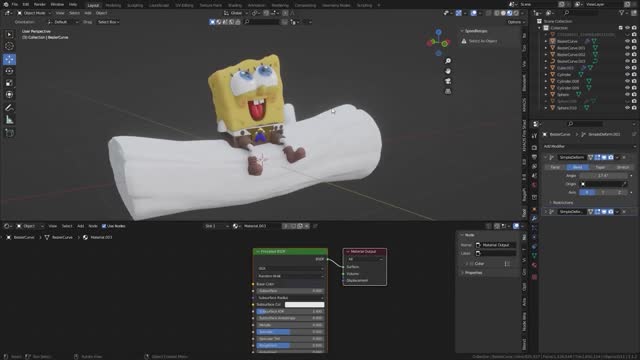Open the Add Modifier dropdown

click(x=589, y=147)
